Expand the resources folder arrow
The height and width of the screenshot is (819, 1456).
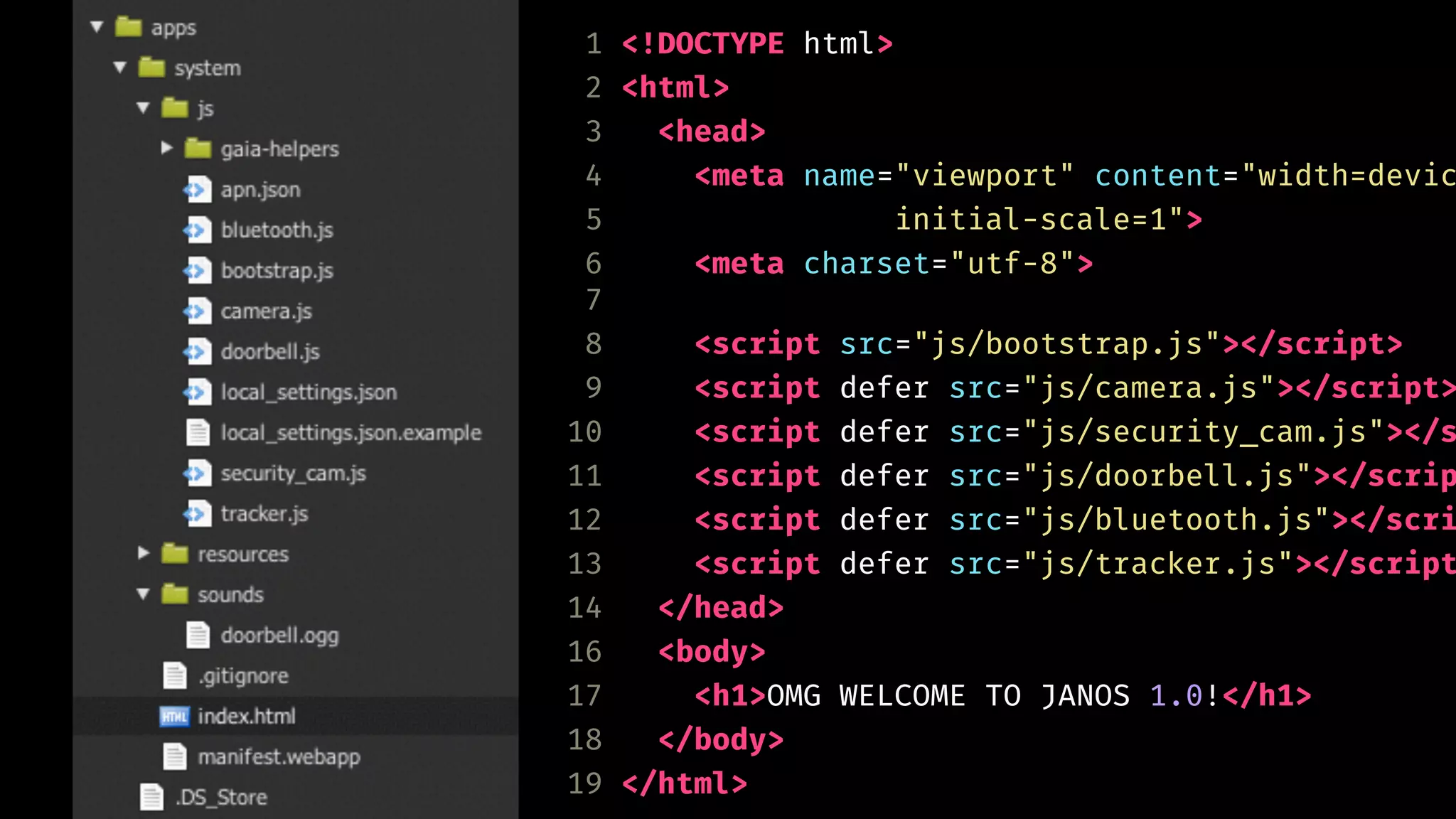pos(144,553)
